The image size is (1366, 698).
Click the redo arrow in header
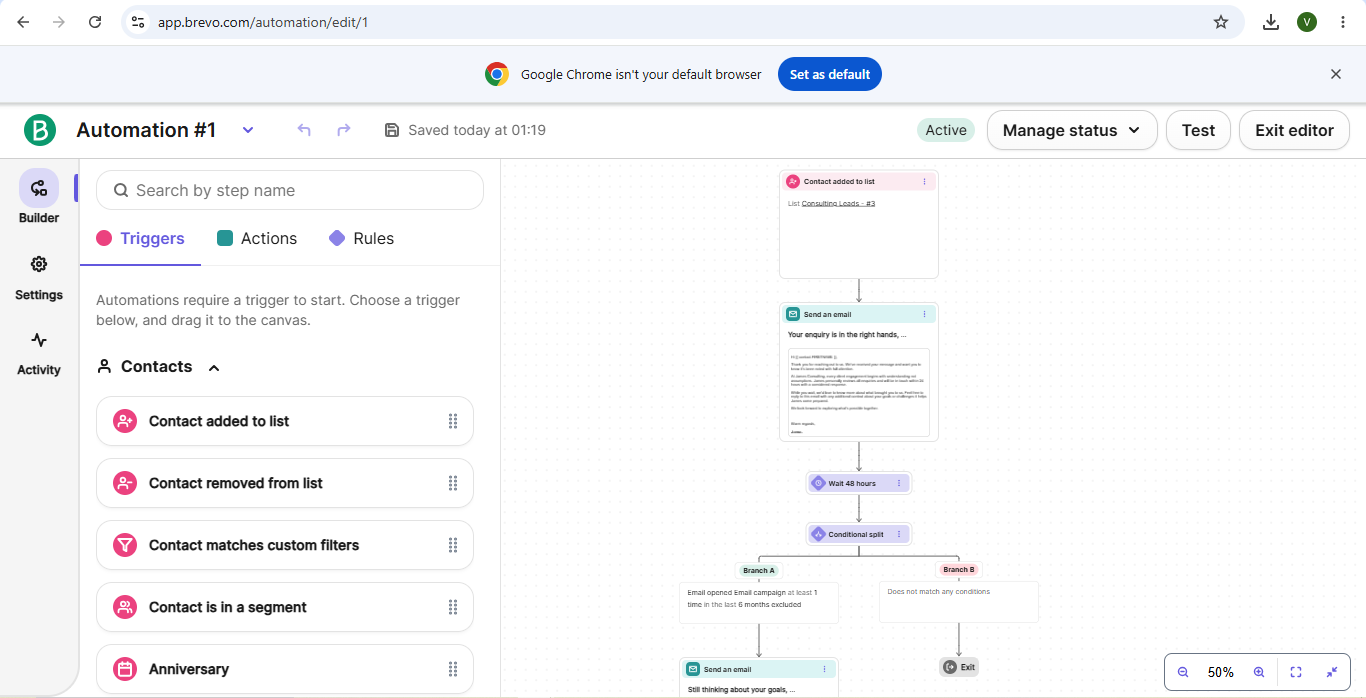(344, 130)
